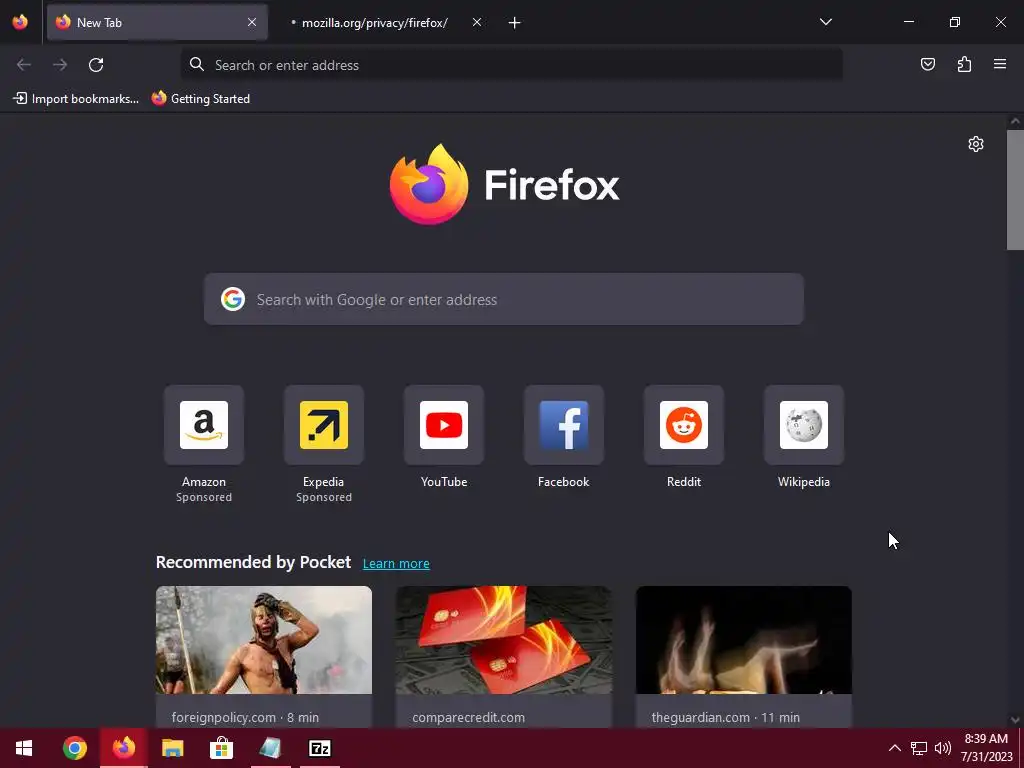Select the New Tab tab
This screenshot has width=1024, height=768.
coord(157,23)
